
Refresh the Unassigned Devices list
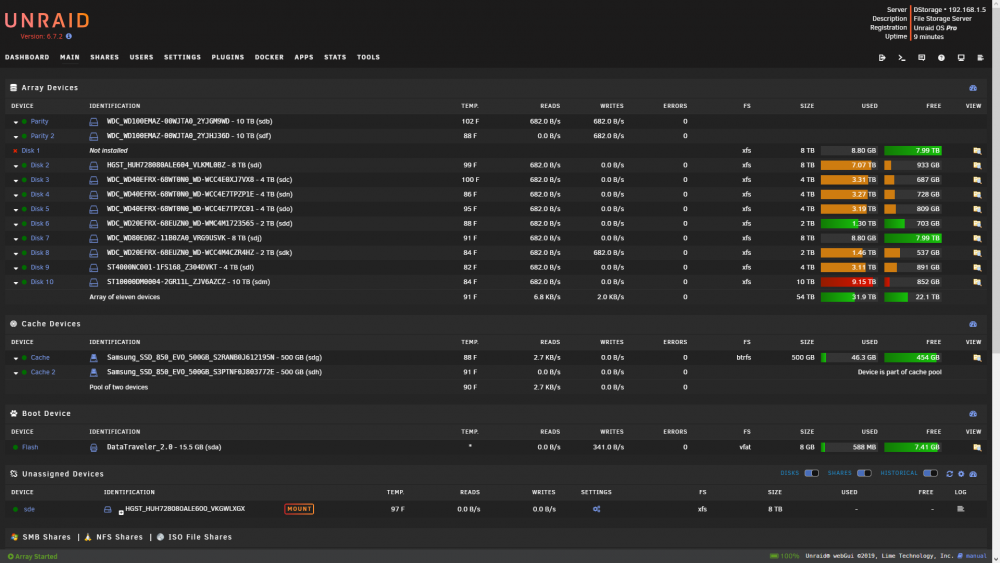pyautogui.click(x=950, y=474)
